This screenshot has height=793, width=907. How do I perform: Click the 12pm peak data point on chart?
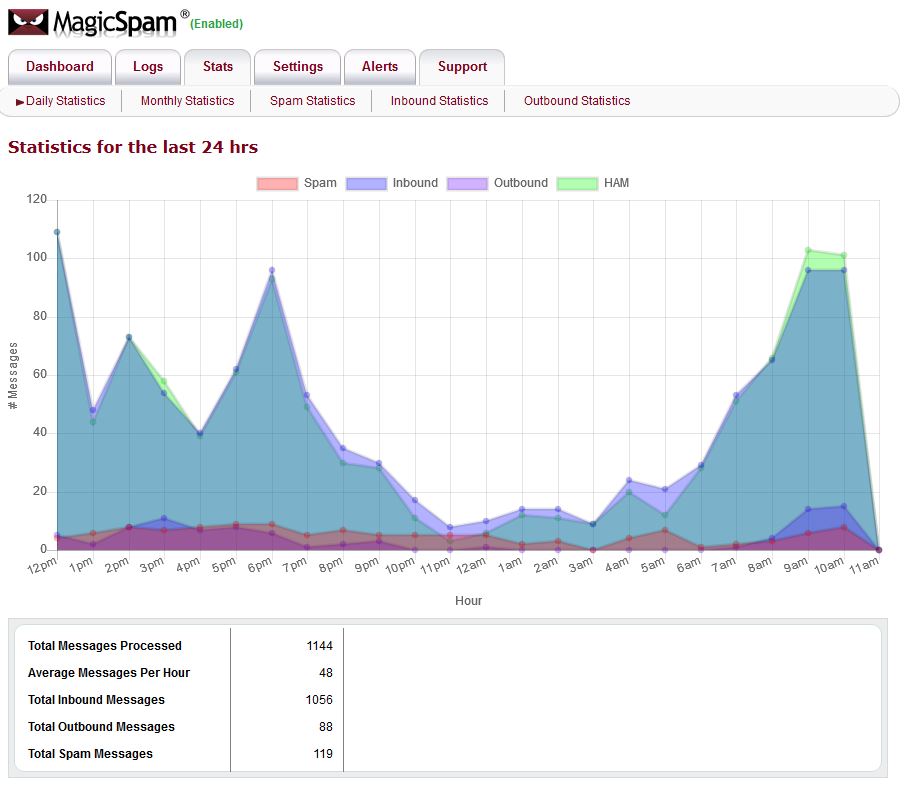pos(57,232)
